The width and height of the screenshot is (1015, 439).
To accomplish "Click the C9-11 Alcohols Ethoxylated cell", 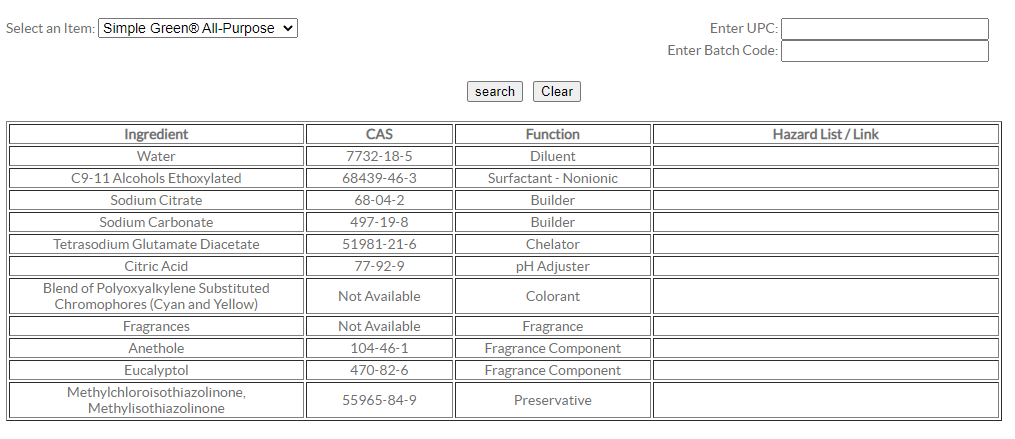I will click(156, 178).
